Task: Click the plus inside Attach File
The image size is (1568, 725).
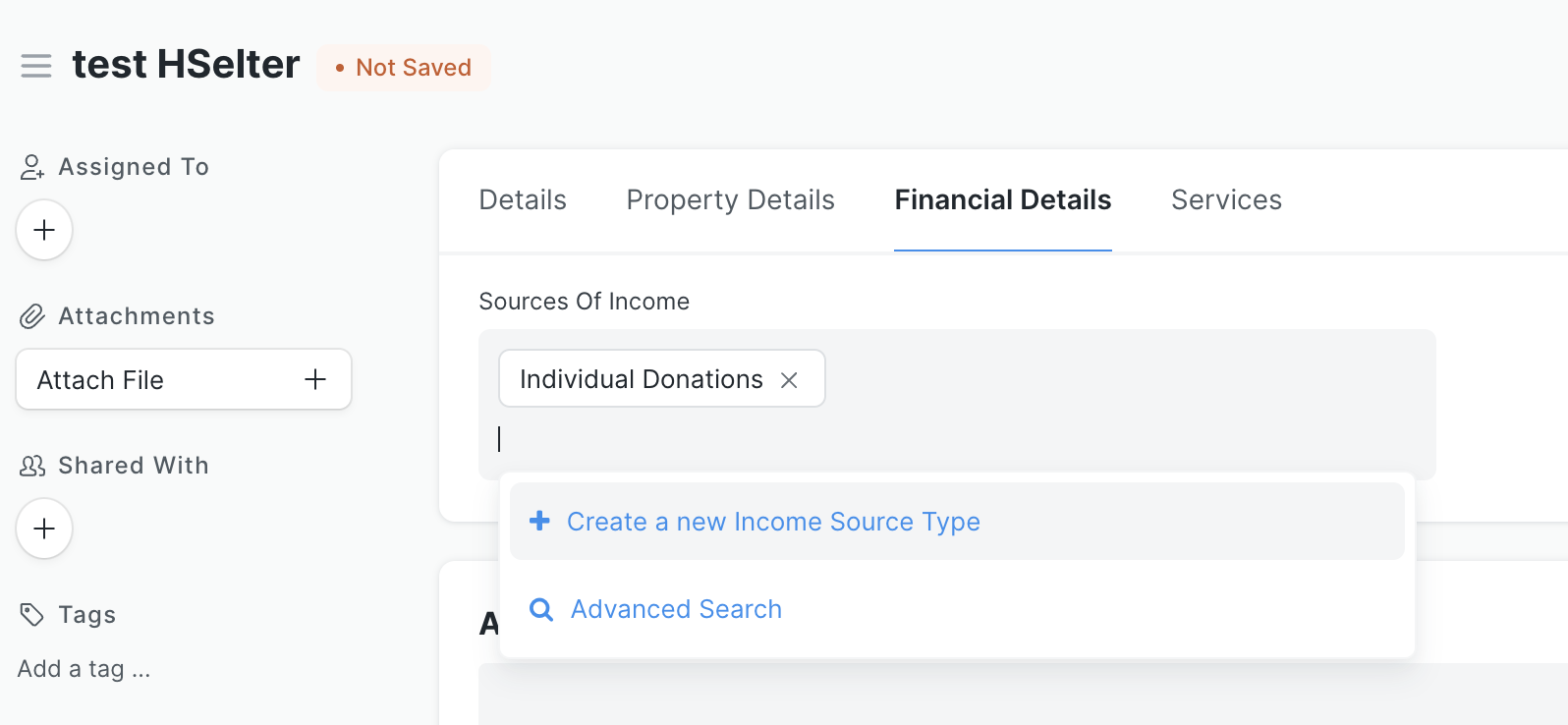Action: point(314,379)
